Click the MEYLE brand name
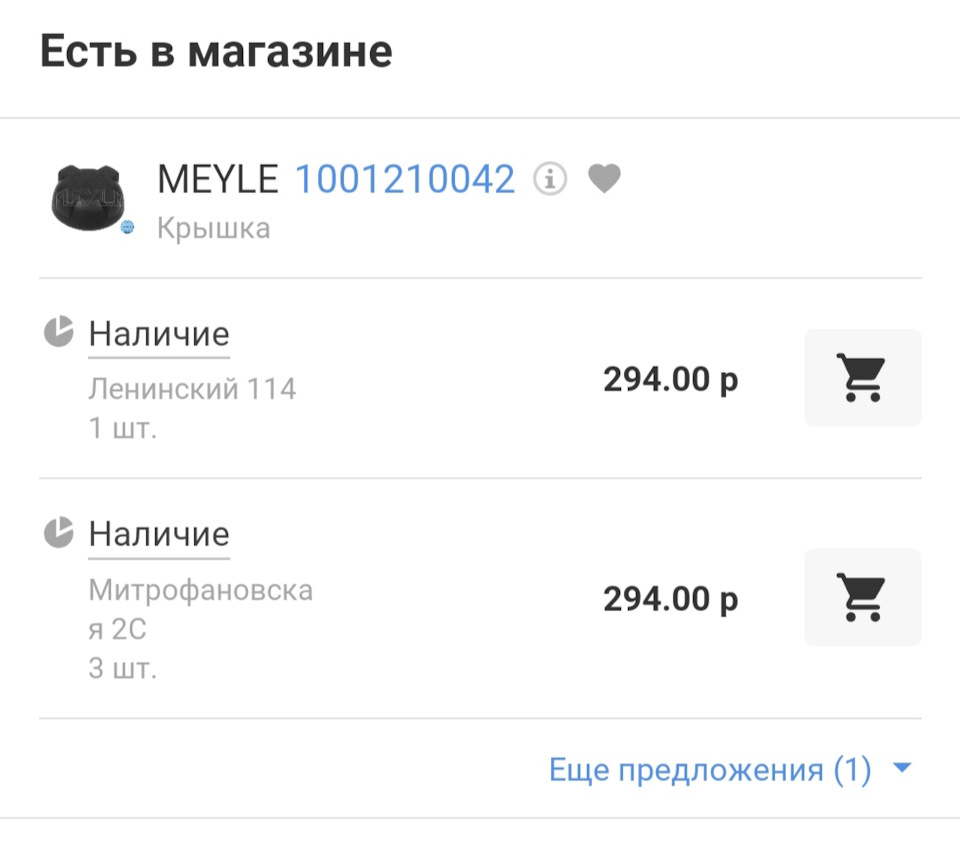 [218, 180]
